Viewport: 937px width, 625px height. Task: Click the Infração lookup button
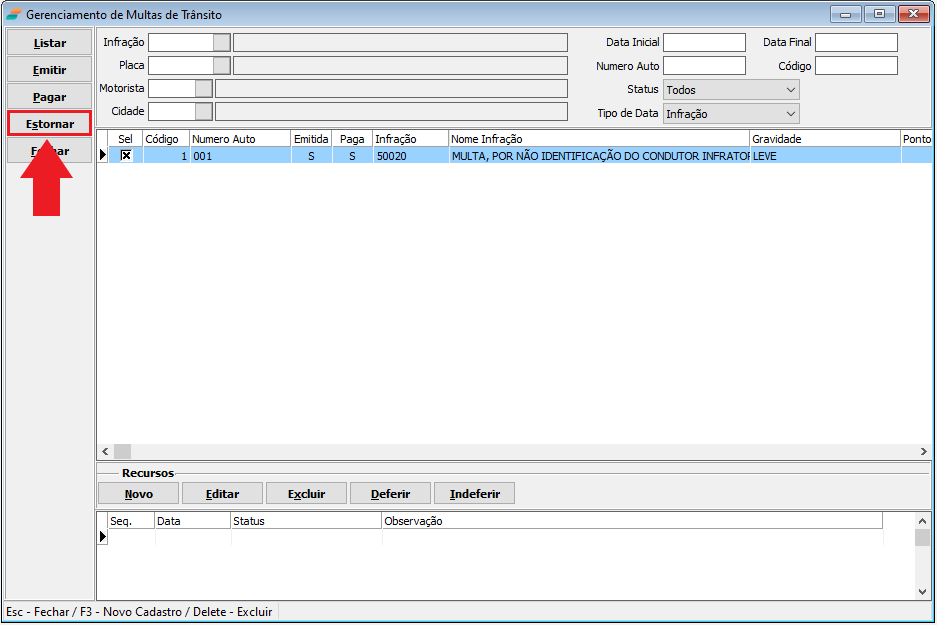(x=221, y=42)
